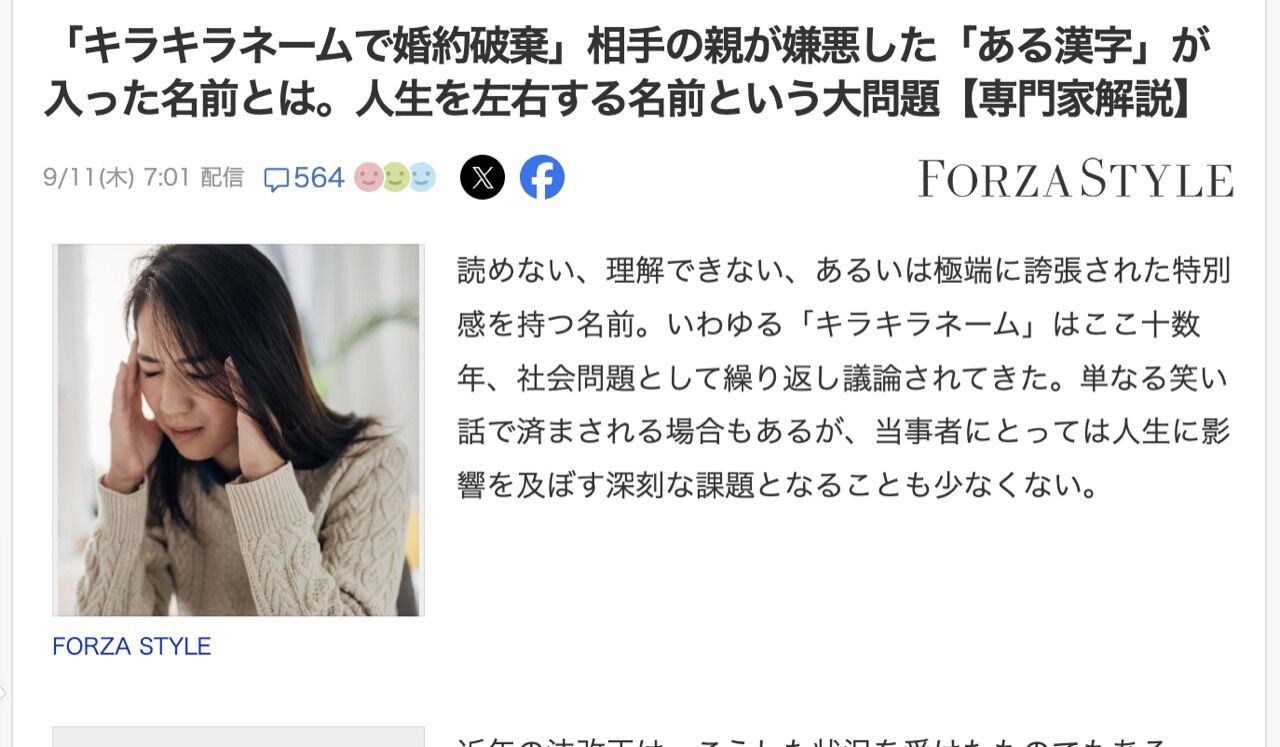Select the pink smiley reaction face

point(368,178)
